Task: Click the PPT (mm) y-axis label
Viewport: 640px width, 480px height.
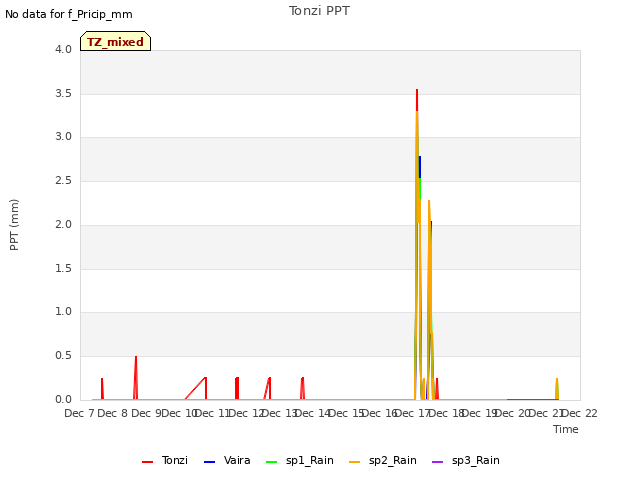Action: (x=14, y=225)
